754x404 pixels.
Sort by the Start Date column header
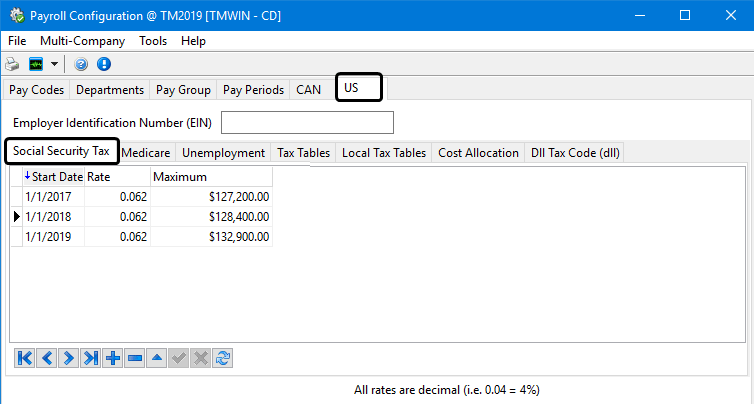point(54,177)
